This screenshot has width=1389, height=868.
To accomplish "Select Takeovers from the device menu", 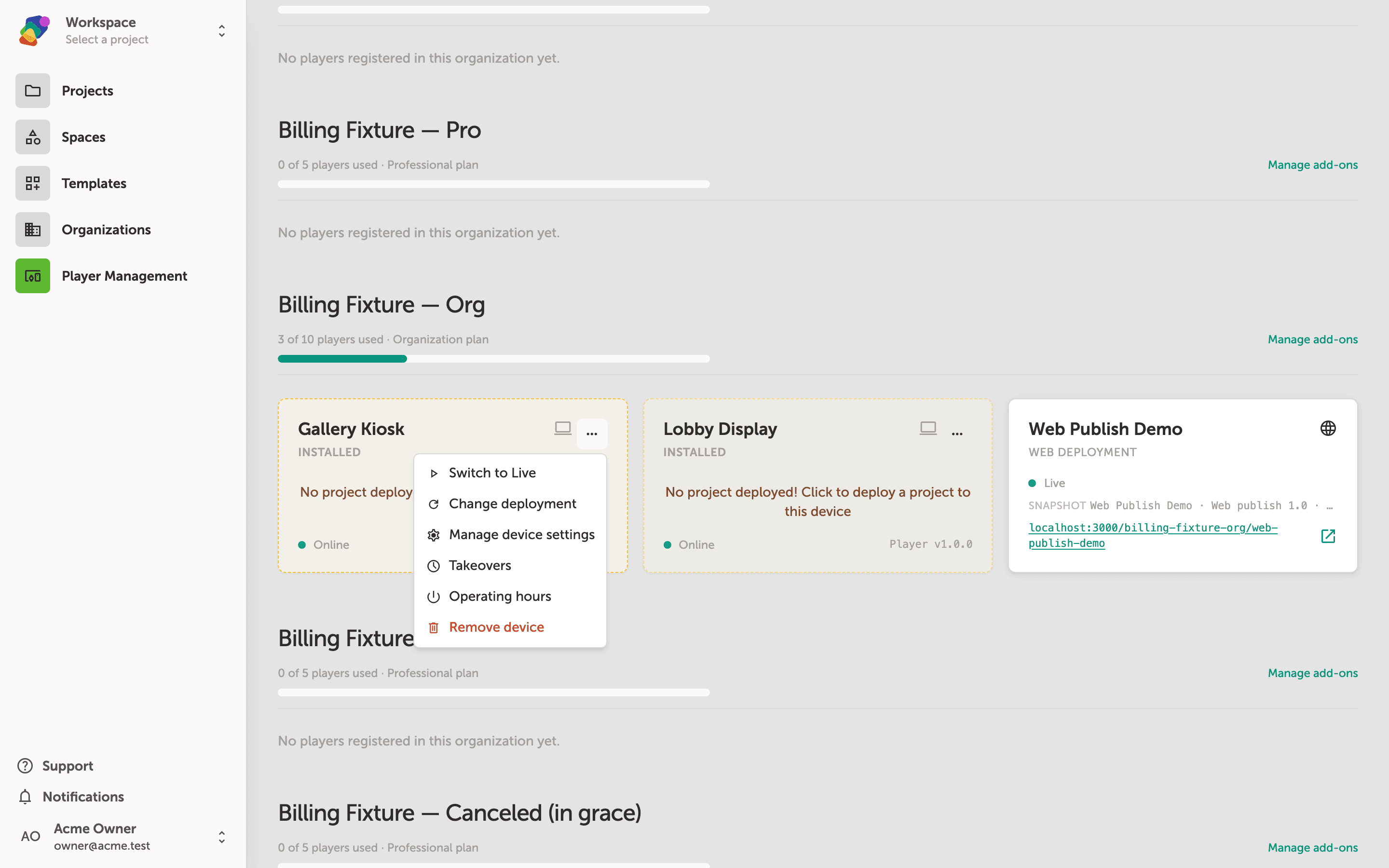I will [510, 566].
